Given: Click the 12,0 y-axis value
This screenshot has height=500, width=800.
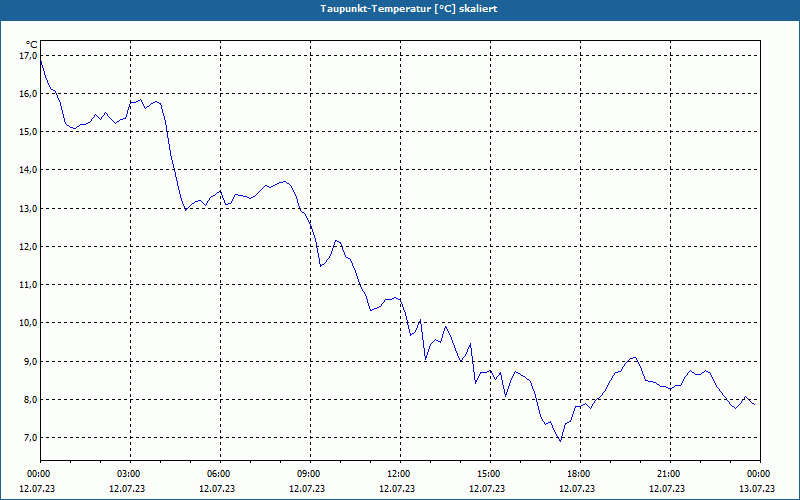Looking at the screenshot, I should point(28,246).
